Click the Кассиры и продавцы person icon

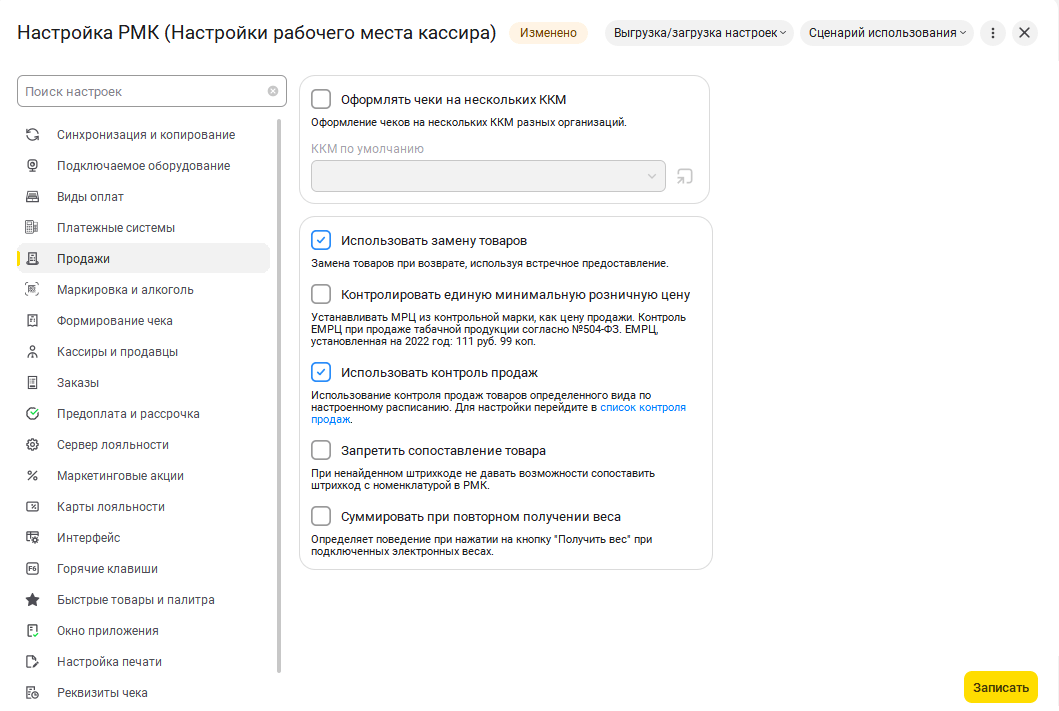[32, 352]
